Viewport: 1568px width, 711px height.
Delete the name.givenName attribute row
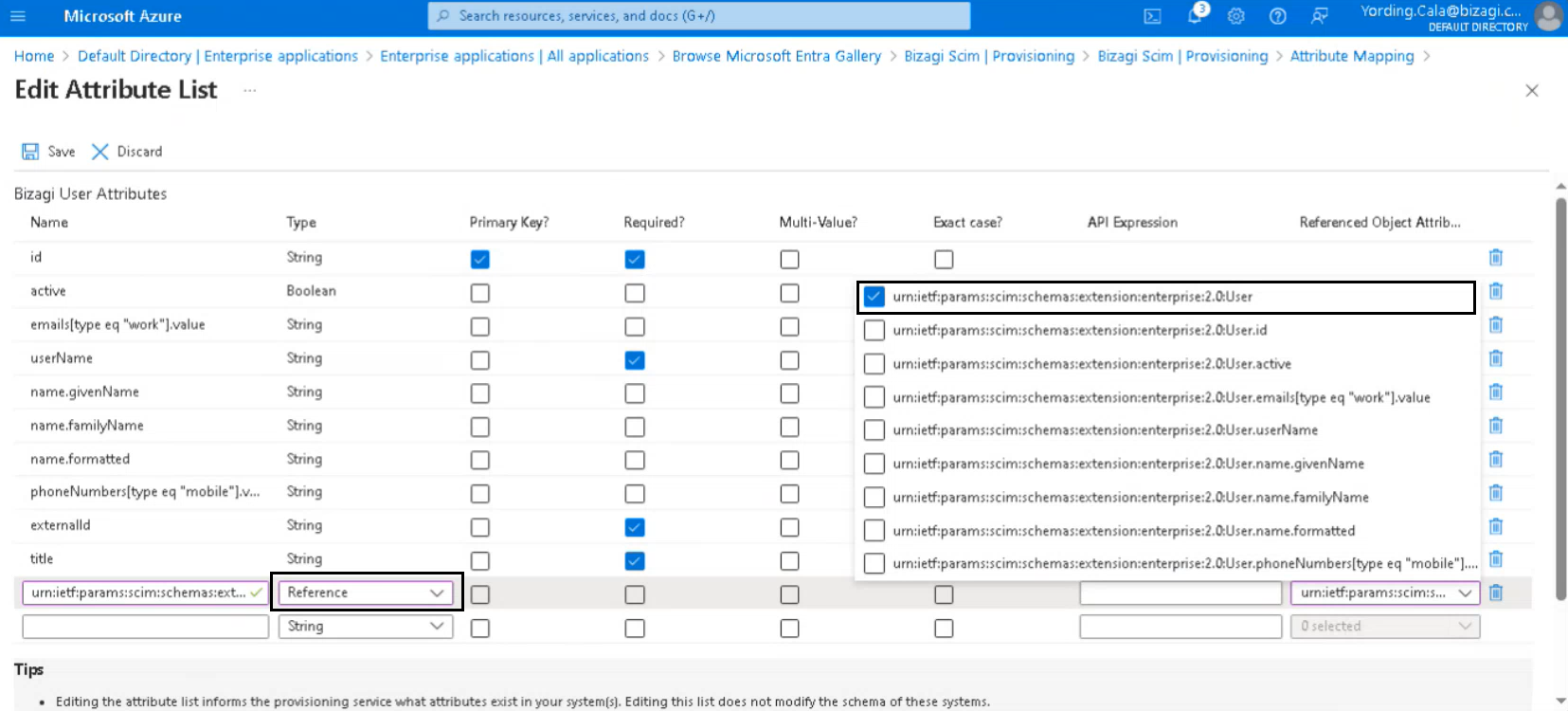1496,392
